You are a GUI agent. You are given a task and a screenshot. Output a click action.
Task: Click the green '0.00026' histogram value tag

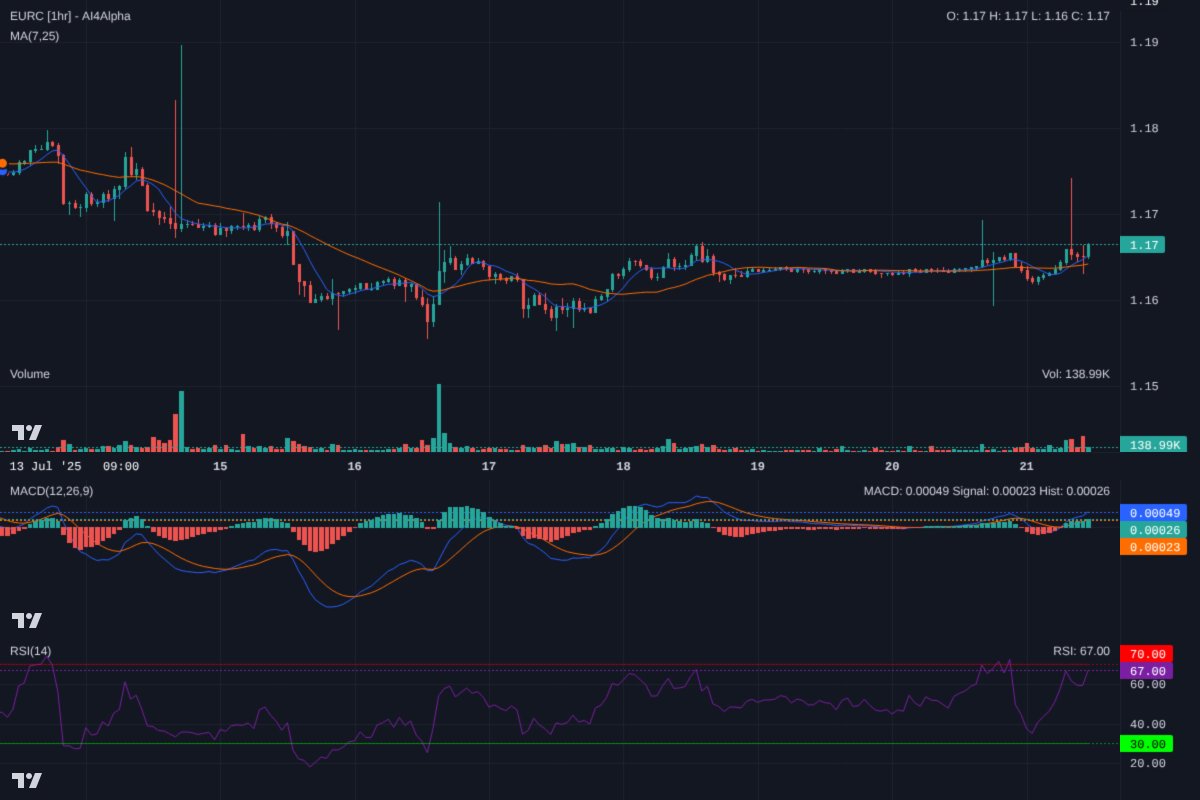(1153, 530)
